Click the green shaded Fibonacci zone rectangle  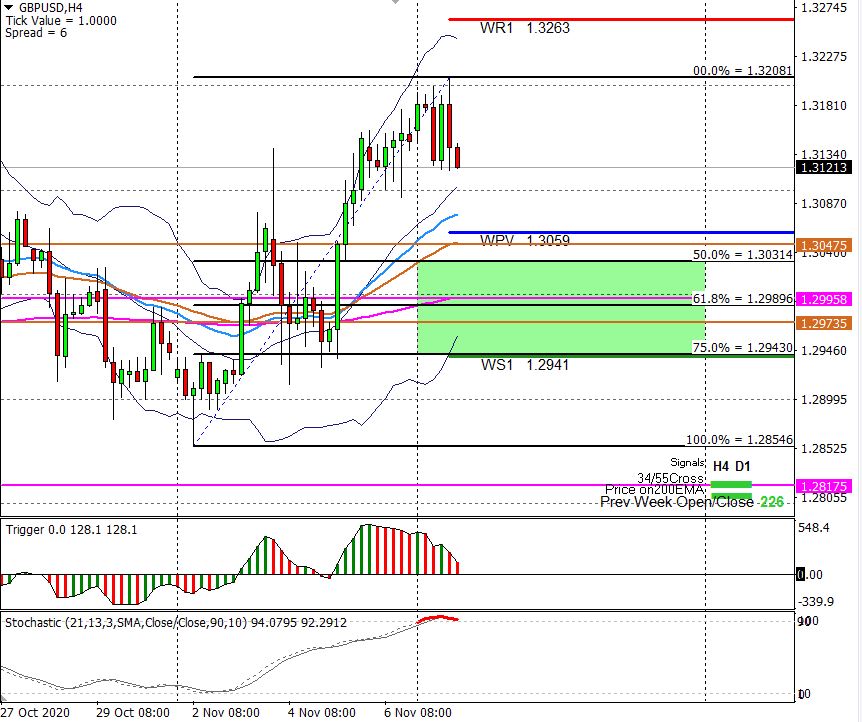[x=561, y=308]
